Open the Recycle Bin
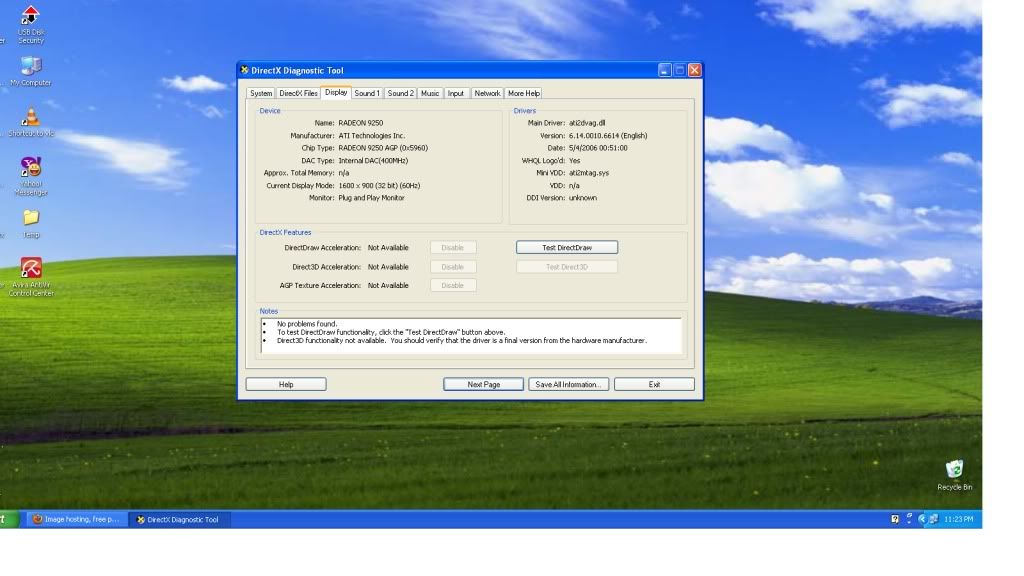 tap(954, 469)
